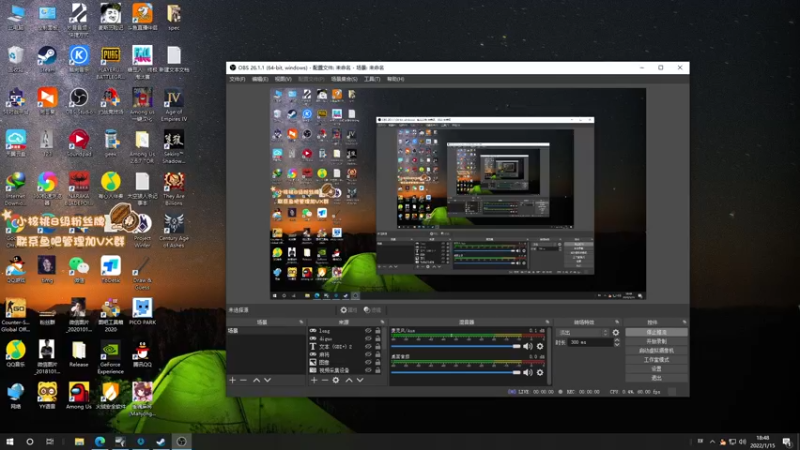800x450 pixels.
Task: Open File Explorer from the taskbar
Action: click(x=79, y=441)
